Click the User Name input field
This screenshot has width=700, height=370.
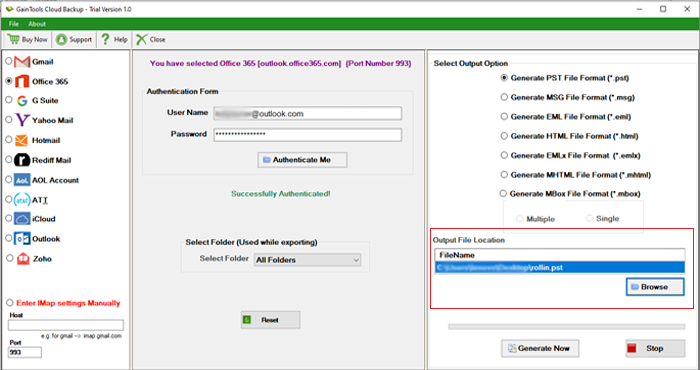point(308,113)
